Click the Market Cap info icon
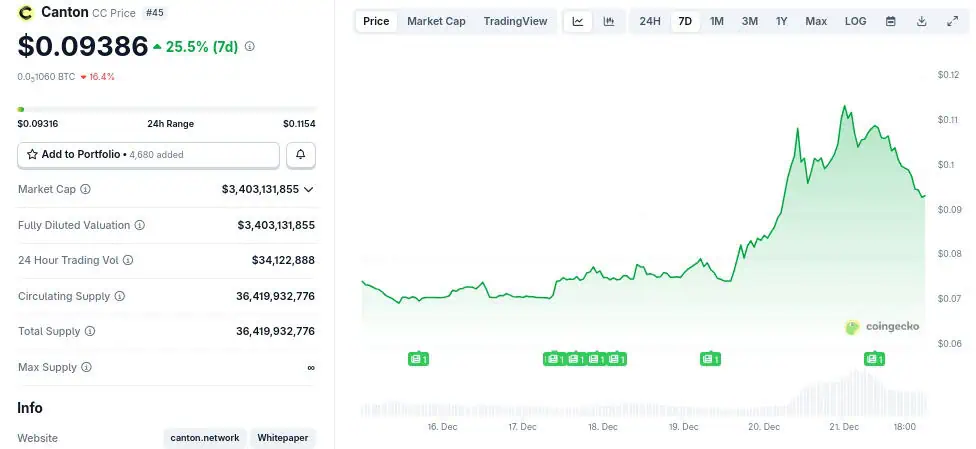 point(85,189)
